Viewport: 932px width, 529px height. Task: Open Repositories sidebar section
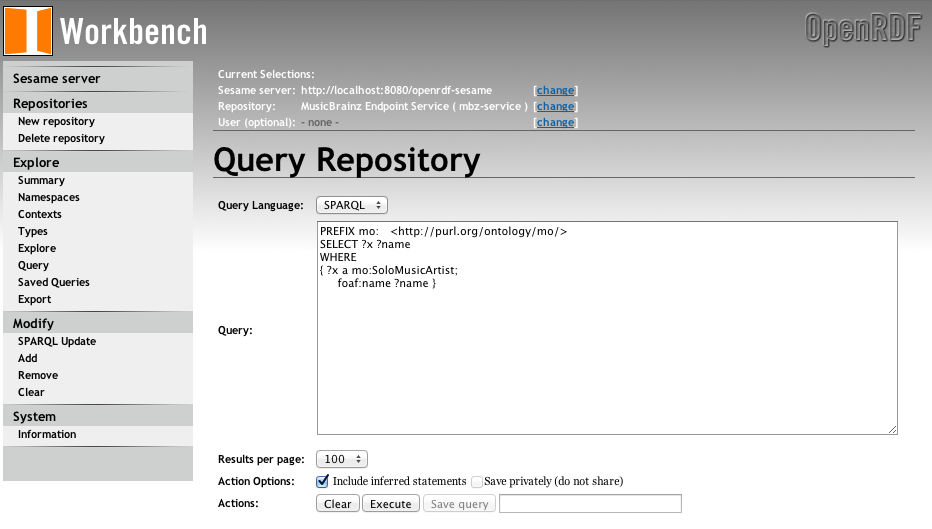point(50,103)
